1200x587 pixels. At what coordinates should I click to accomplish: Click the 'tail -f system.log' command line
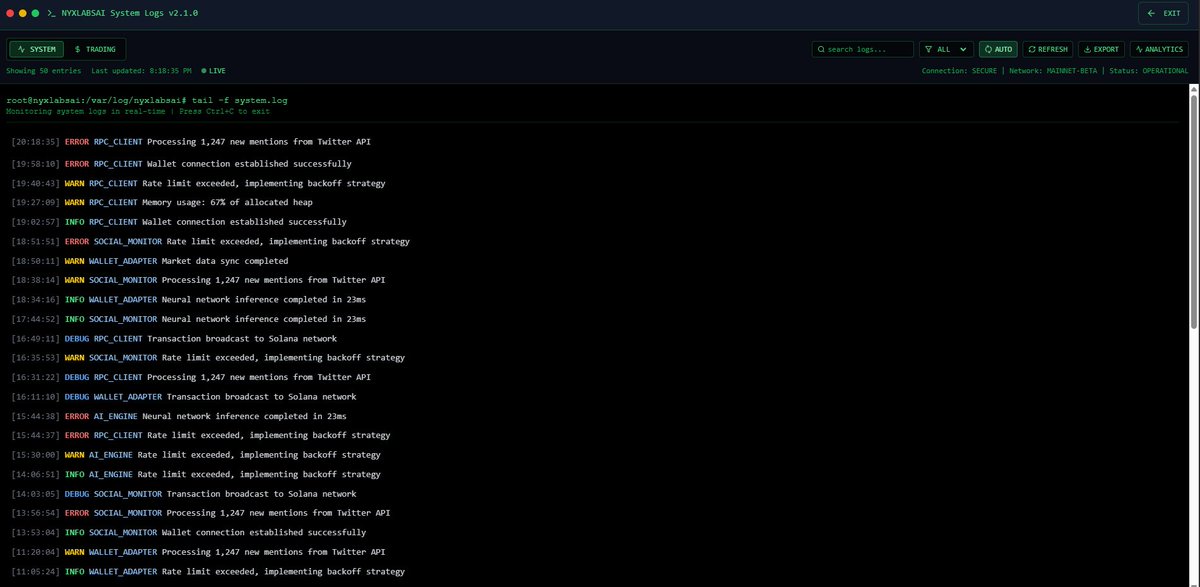(147, 101)
